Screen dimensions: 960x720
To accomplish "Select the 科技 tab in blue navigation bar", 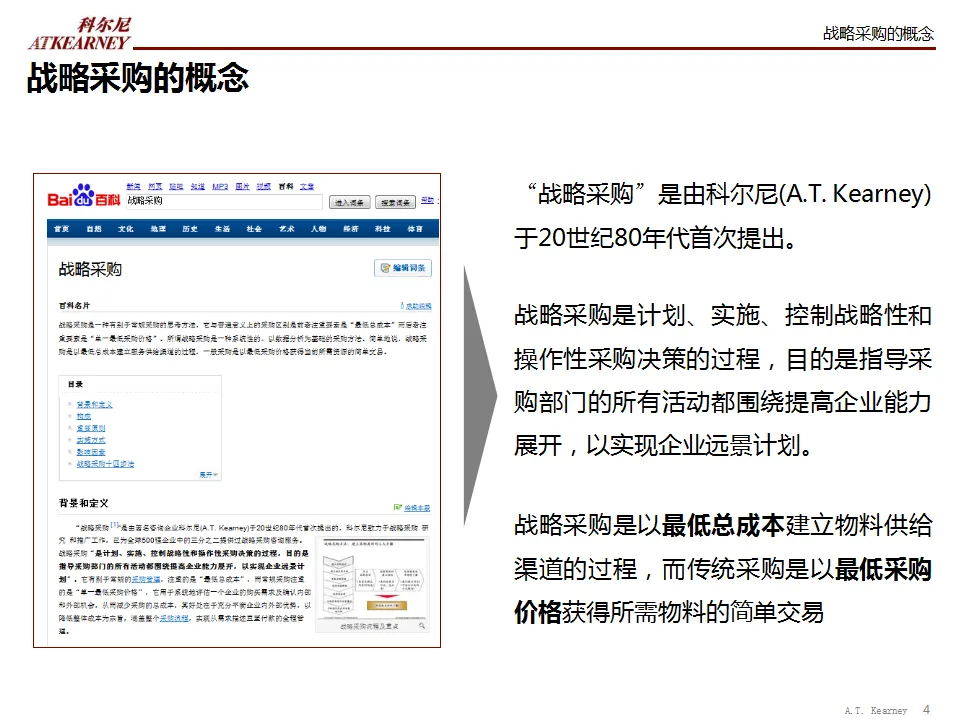I will coord(383,229).
